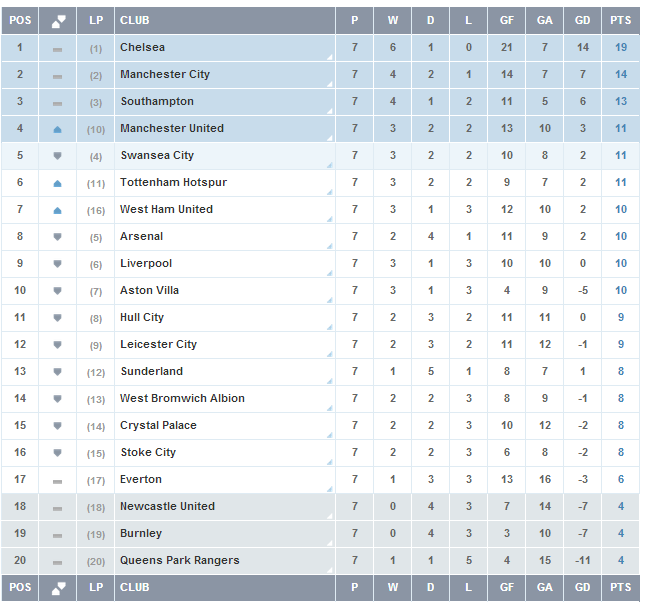Expand Queens Park Rangers row triangle
The width and height of the screenshot is (657, 608).
(330, 570)
